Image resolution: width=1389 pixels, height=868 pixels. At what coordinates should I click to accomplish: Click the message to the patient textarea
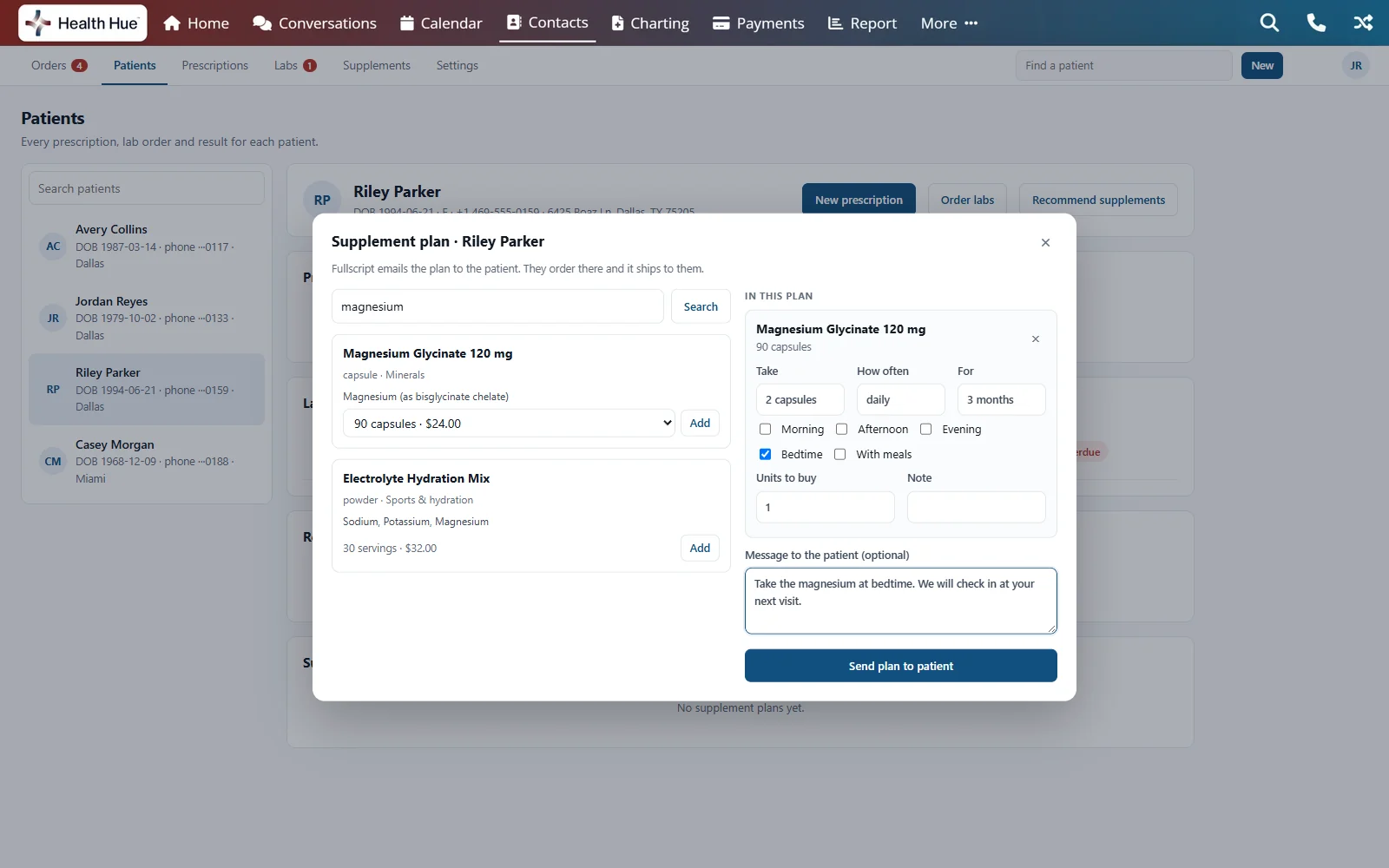[x=900, y=601]
